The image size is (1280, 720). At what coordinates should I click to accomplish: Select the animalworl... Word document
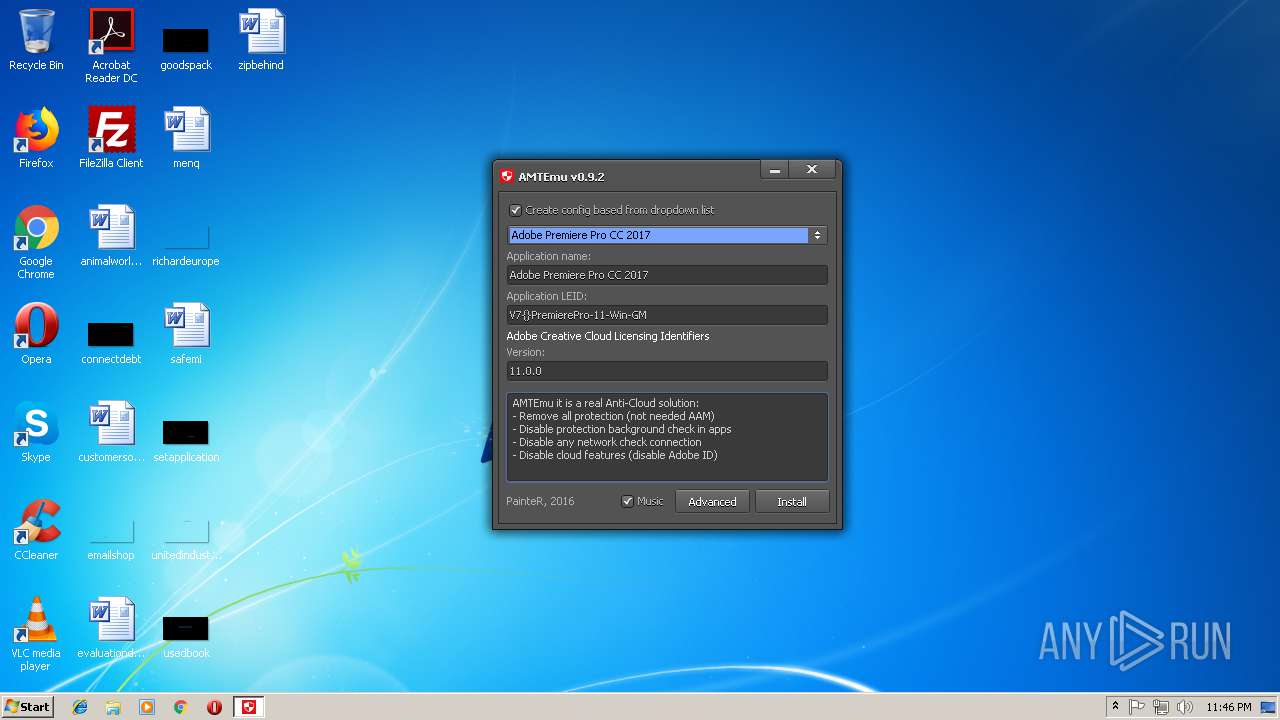[111, 236]
